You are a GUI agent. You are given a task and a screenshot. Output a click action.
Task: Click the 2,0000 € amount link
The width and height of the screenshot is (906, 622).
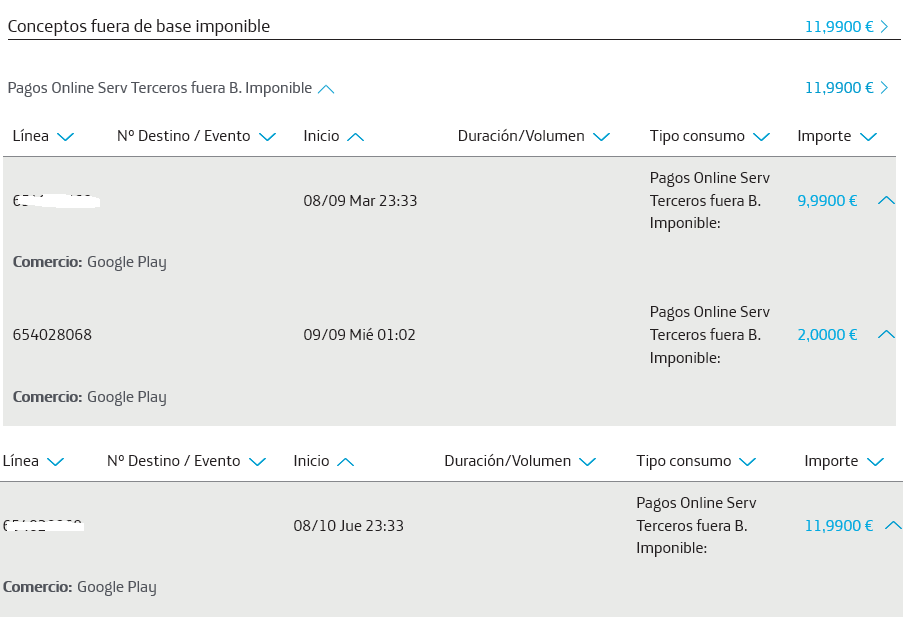click(x=827, y=335)
